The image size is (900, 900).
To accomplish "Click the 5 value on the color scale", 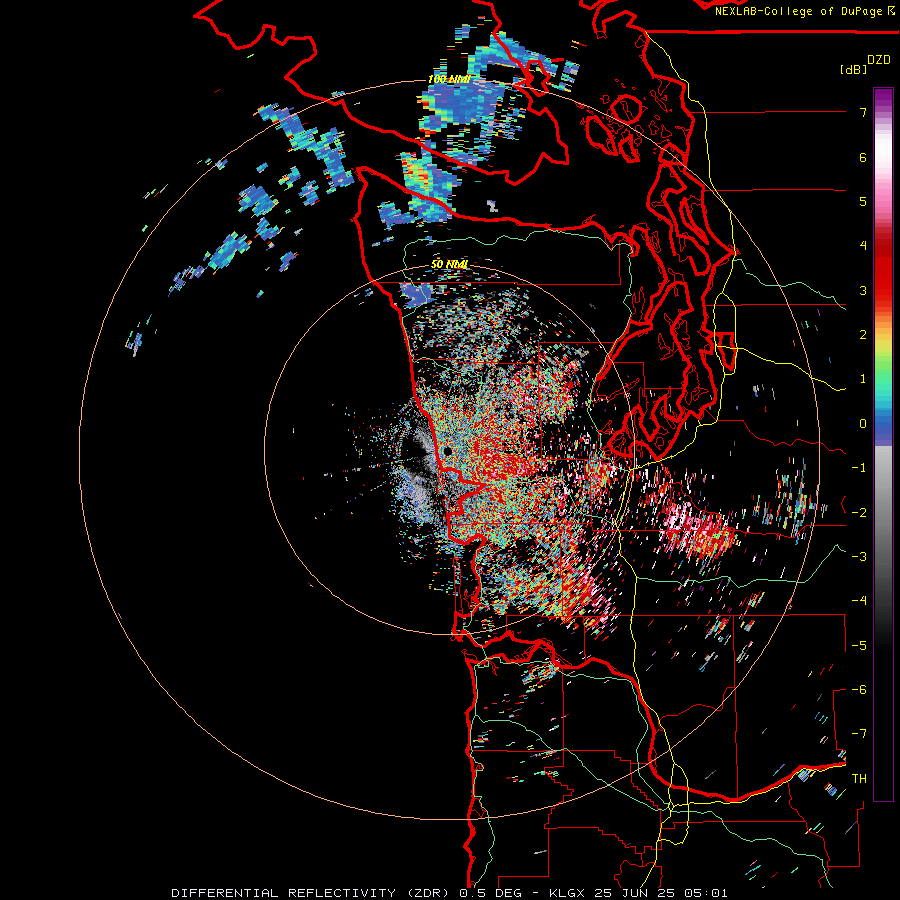I will [x=863, y=201].
